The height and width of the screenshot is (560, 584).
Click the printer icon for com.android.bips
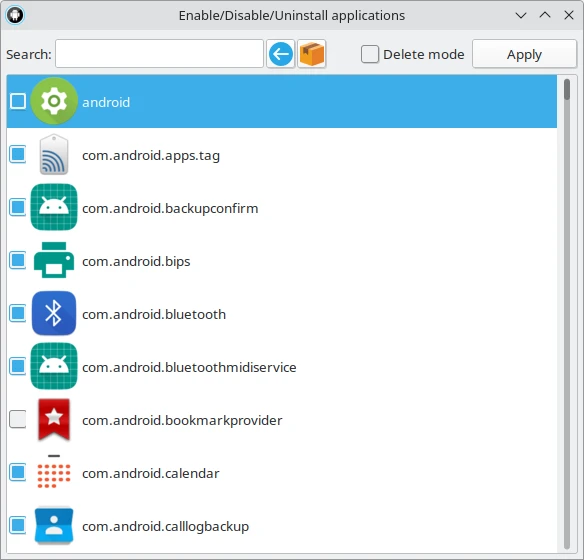click(x=54, y=260)
